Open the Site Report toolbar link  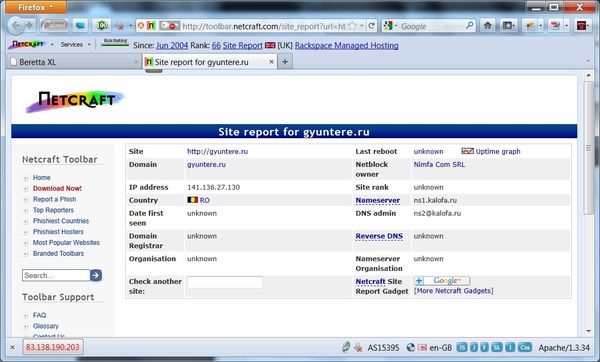[x=243, y=46]
